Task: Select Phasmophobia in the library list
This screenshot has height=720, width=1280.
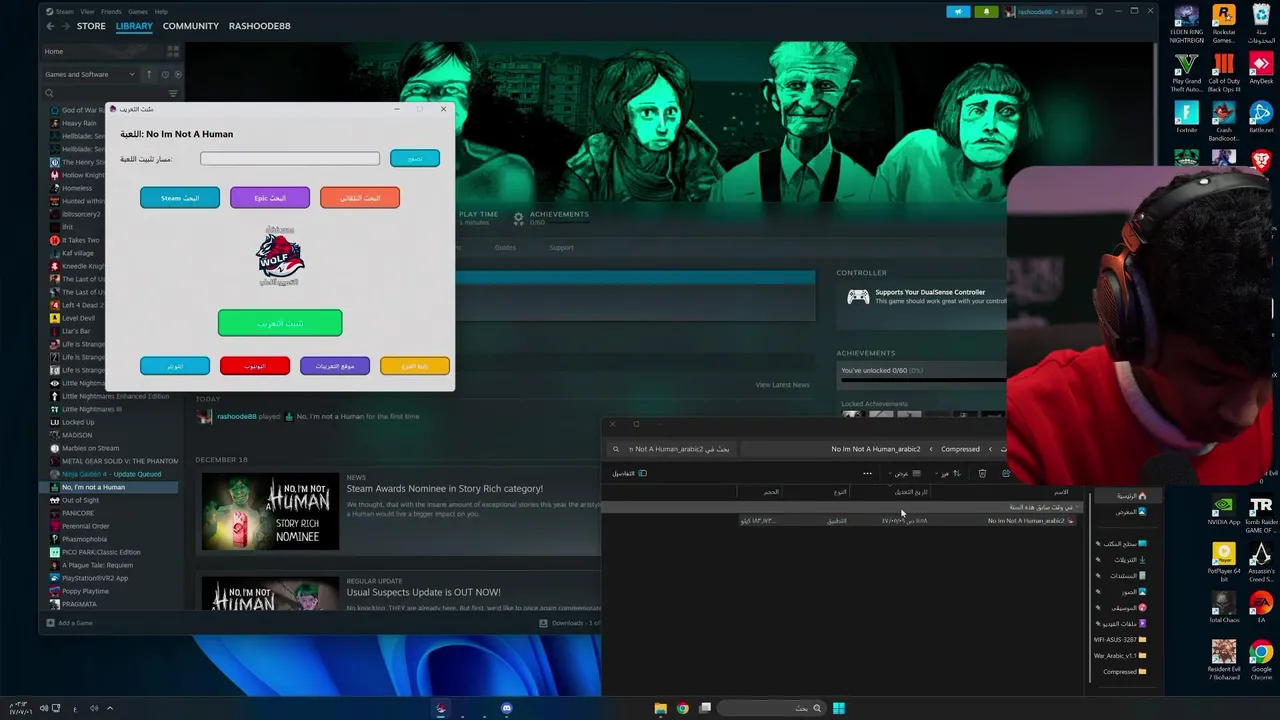Action: [x=84, y=539]
